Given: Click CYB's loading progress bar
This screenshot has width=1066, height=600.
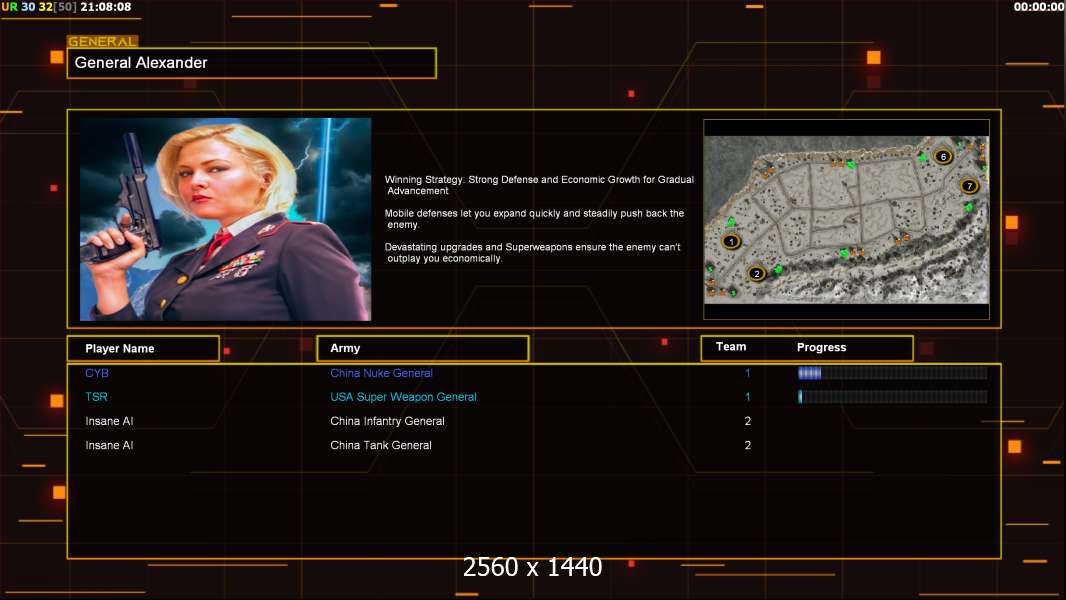Looking at the screenshot, I should click(893, 372).
